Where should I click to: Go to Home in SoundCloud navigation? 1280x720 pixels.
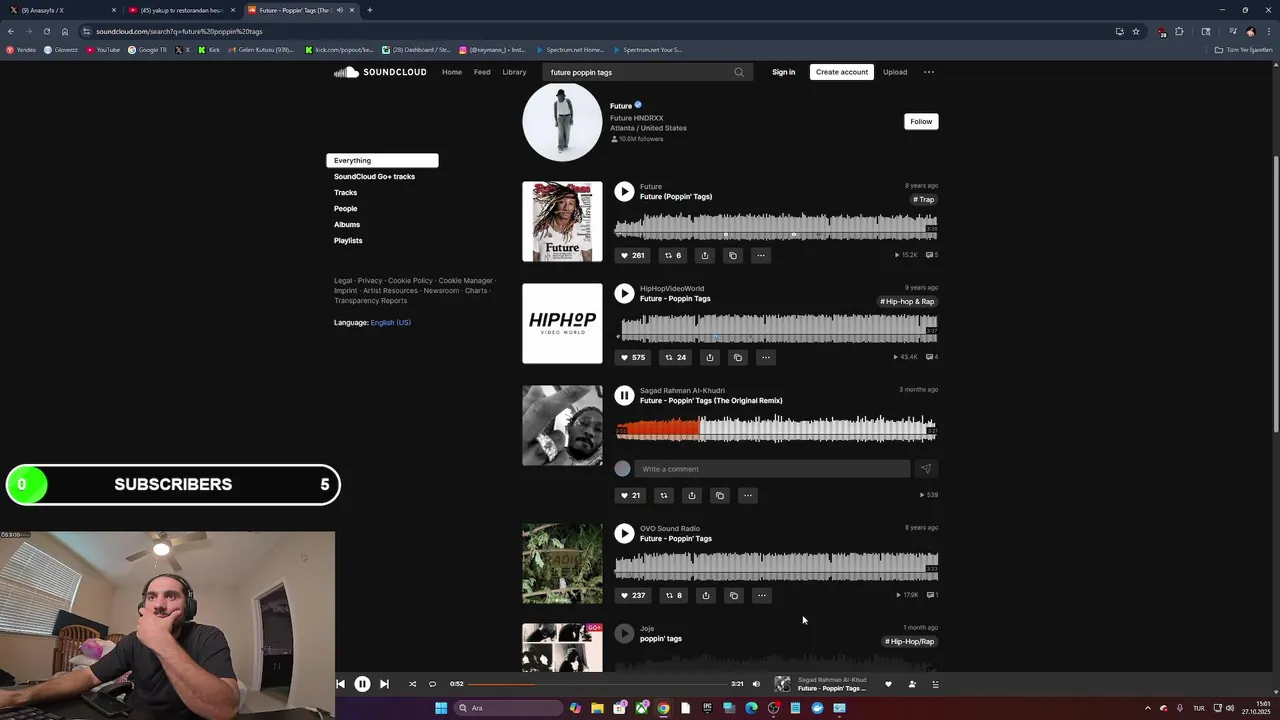[452, 72]
